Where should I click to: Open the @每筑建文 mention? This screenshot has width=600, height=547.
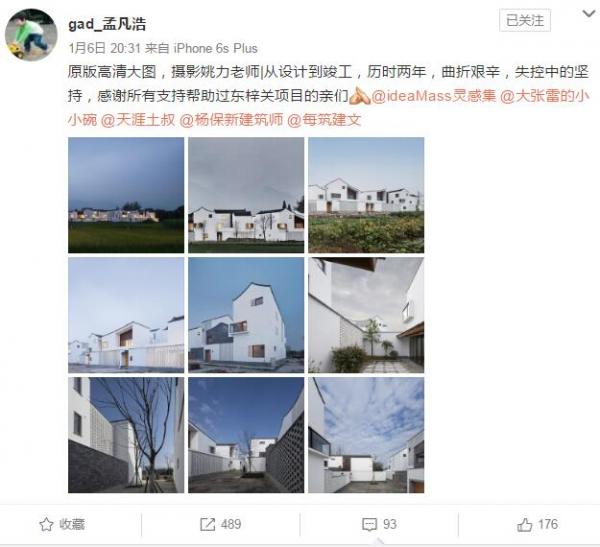(x=324, y=120)
